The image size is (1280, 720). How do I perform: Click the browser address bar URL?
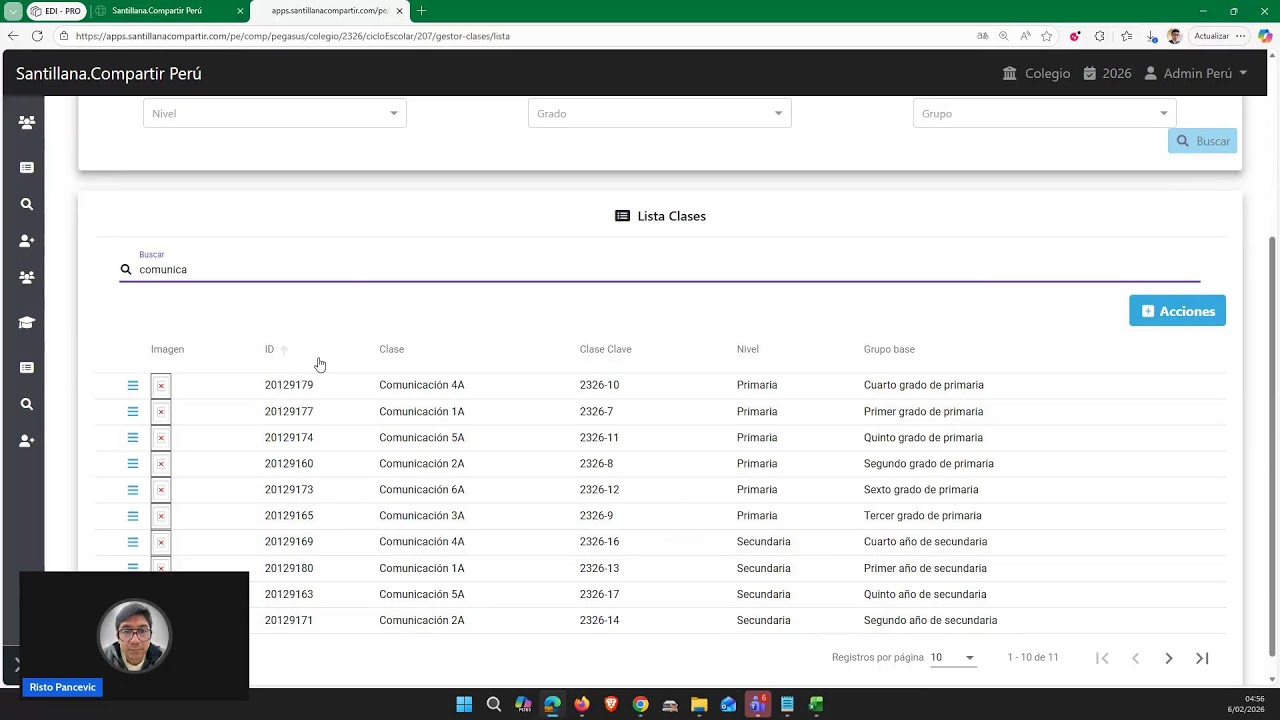(293, 36)
